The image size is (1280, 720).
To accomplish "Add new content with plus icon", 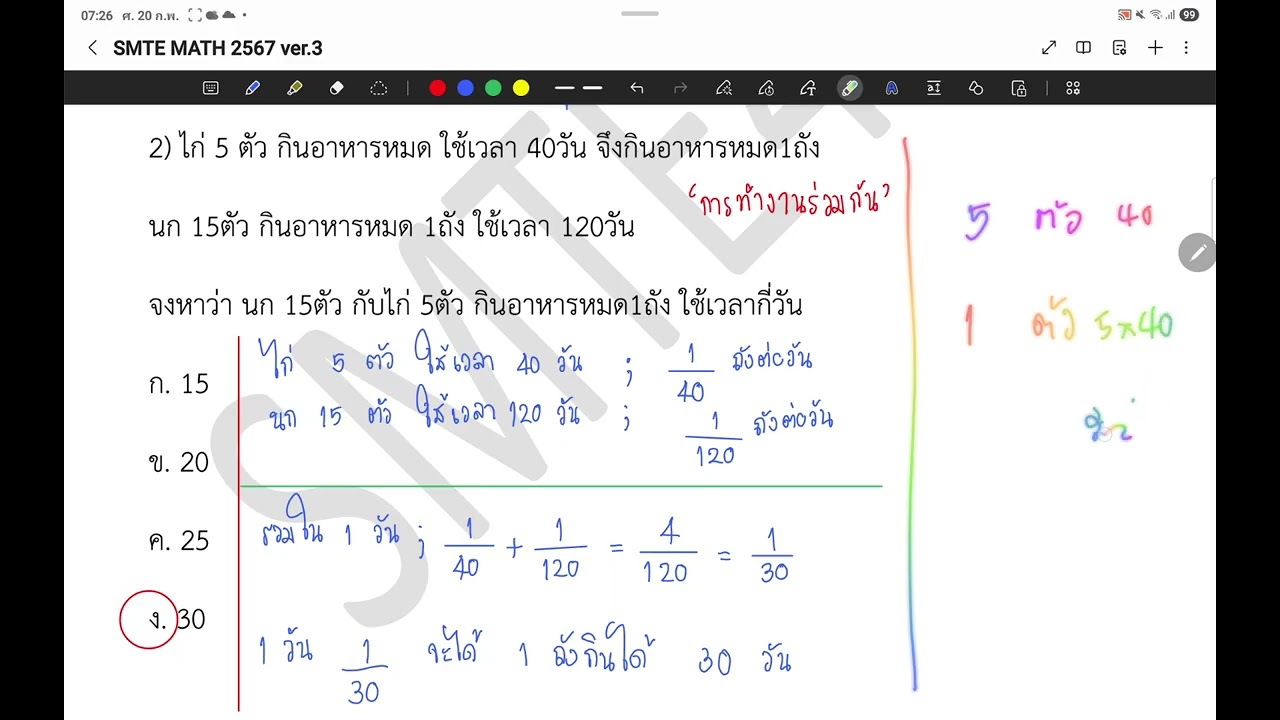I will point(1155,48).
